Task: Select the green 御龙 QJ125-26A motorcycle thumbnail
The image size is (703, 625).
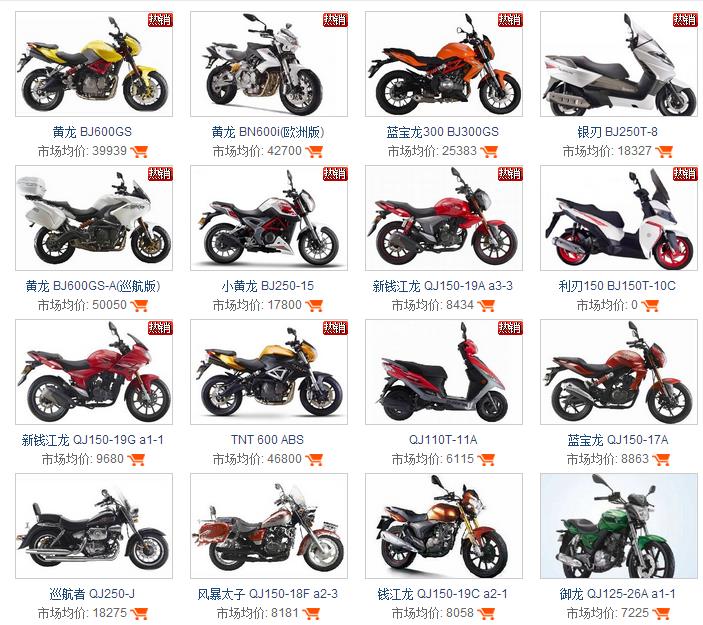Action: click(619, 526)
